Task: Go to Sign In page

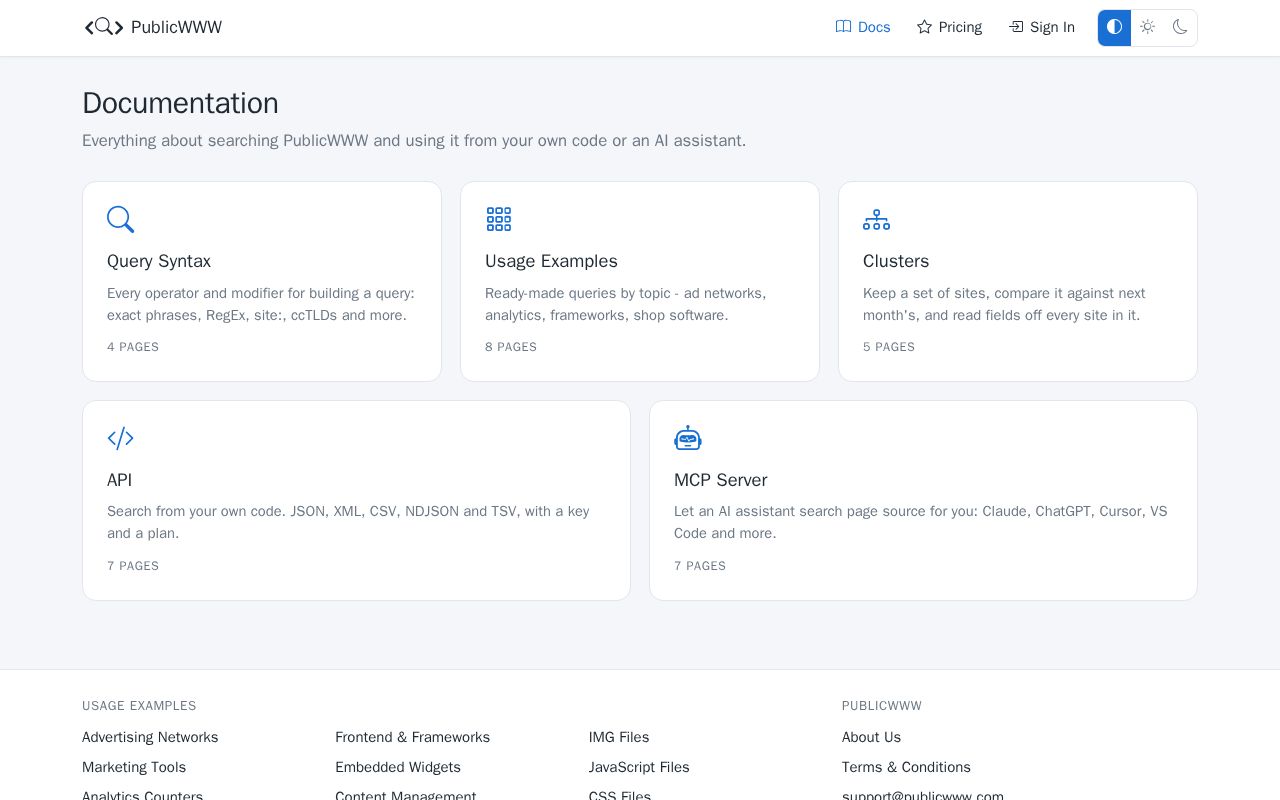Action: [x=1042, y=27]
